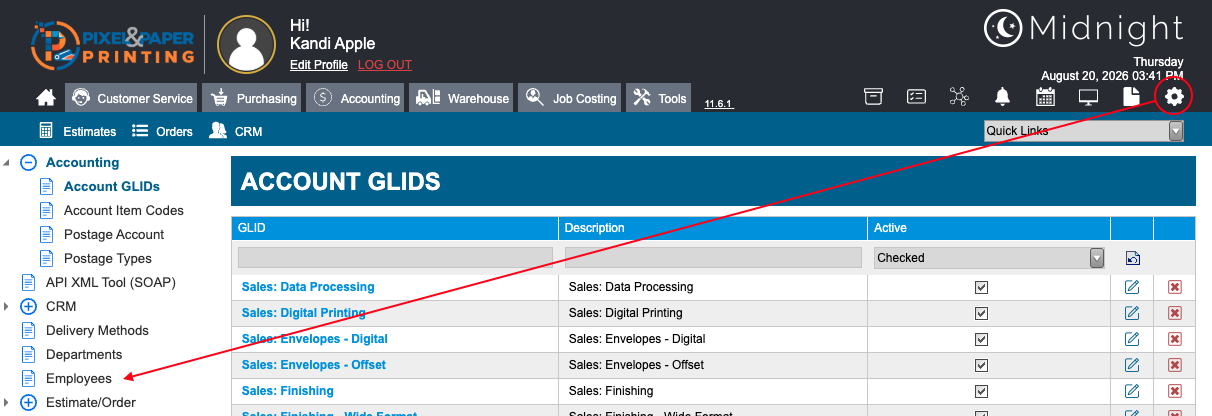Open Sales: Data Processing GLID link
Screen dimensions: 1212x416
(308, 287)
